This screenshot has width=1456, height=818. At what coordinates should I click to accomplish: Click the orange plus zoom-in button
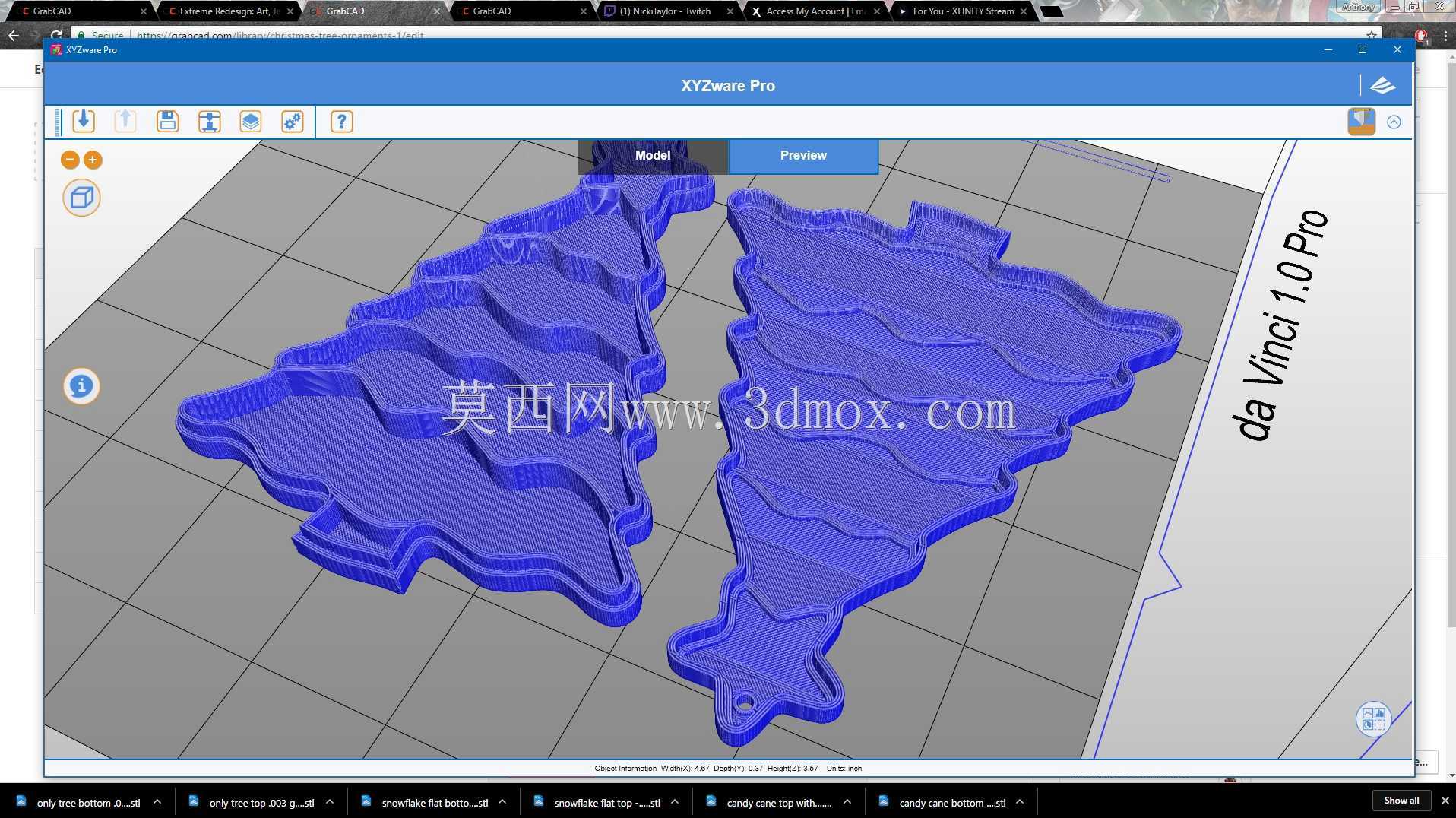tap(93, 160)
